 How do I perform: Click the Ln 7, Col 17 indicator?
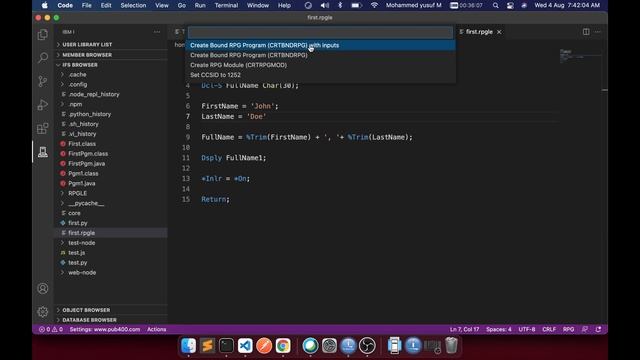(464, 329)
